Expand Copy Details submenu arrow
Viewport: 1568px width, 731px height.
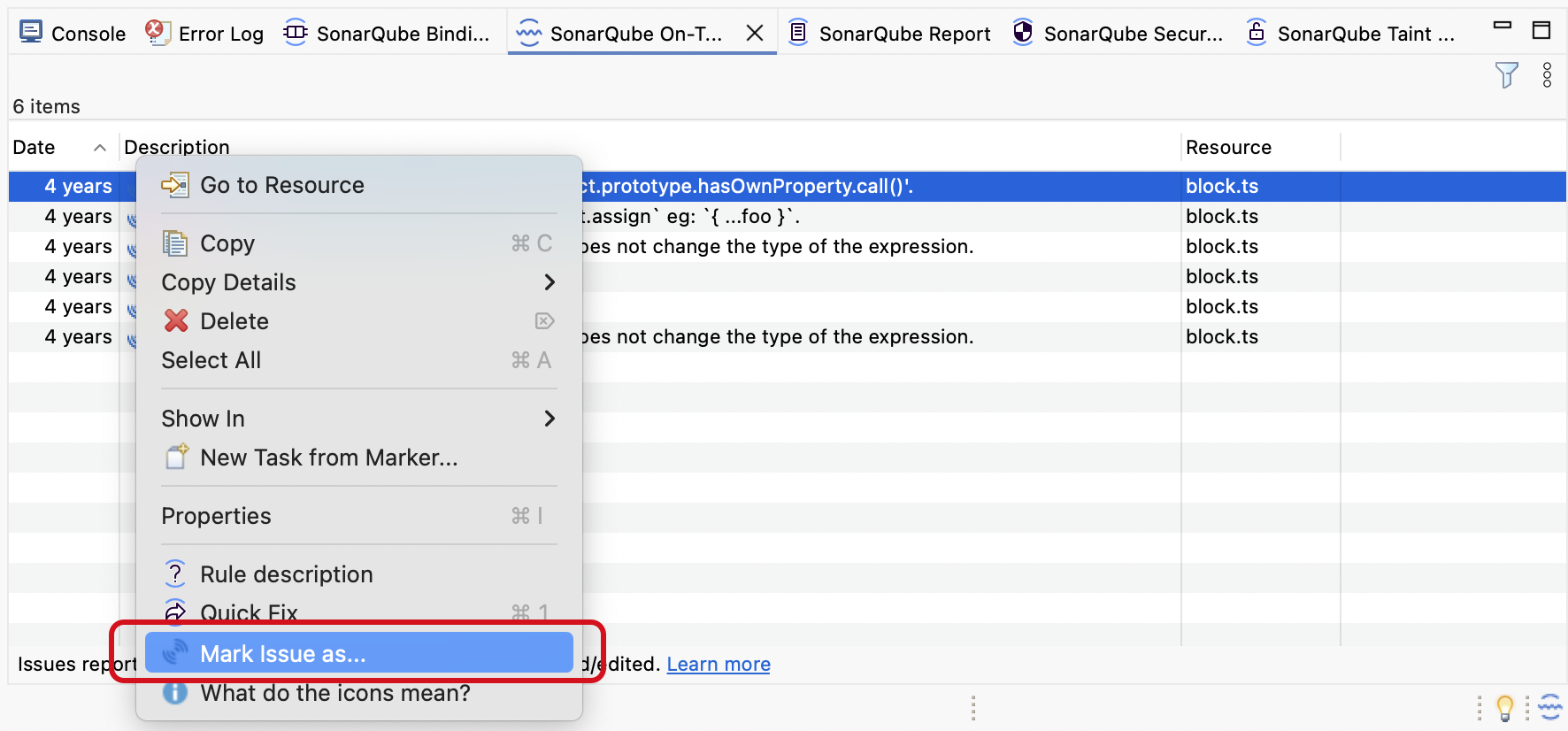click(x=550, y=282)
